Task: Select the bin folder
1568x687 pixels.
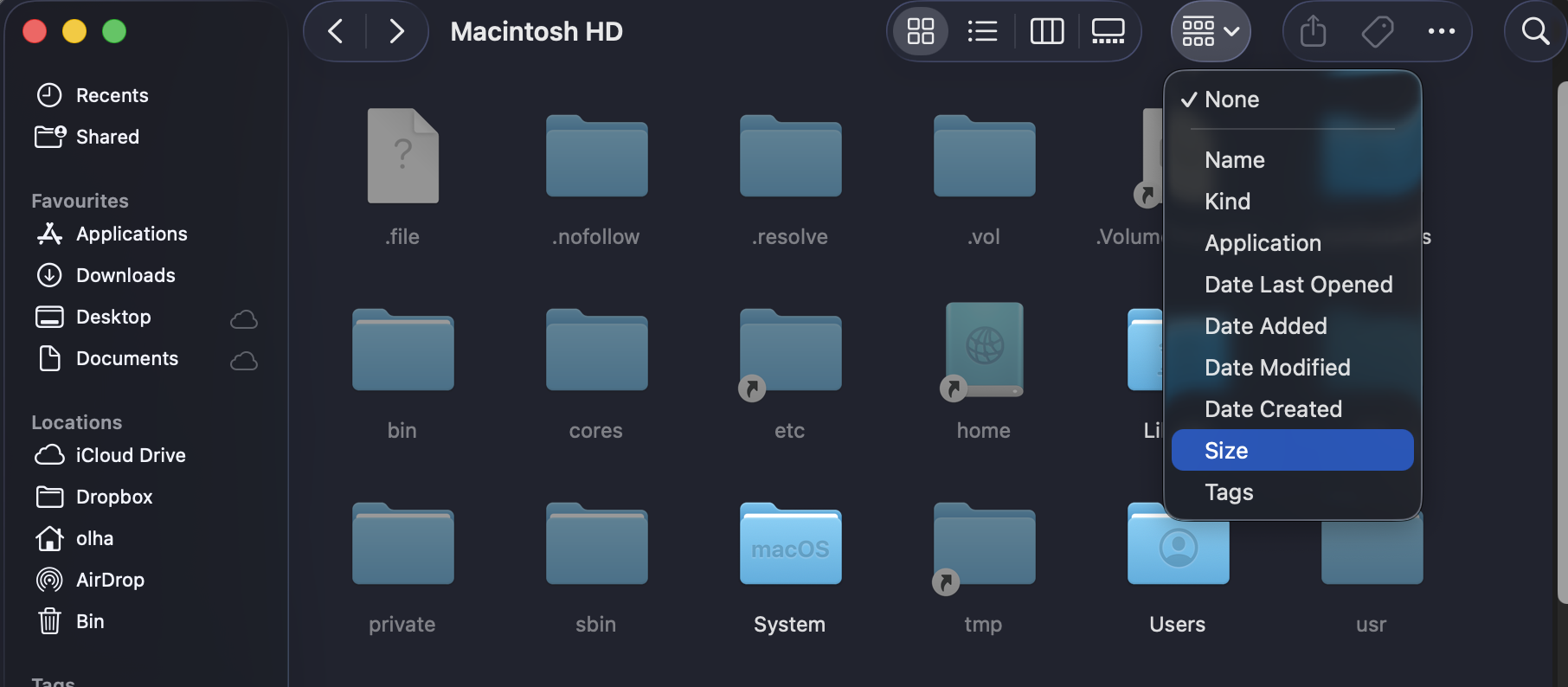Action: tap(403, 350)
